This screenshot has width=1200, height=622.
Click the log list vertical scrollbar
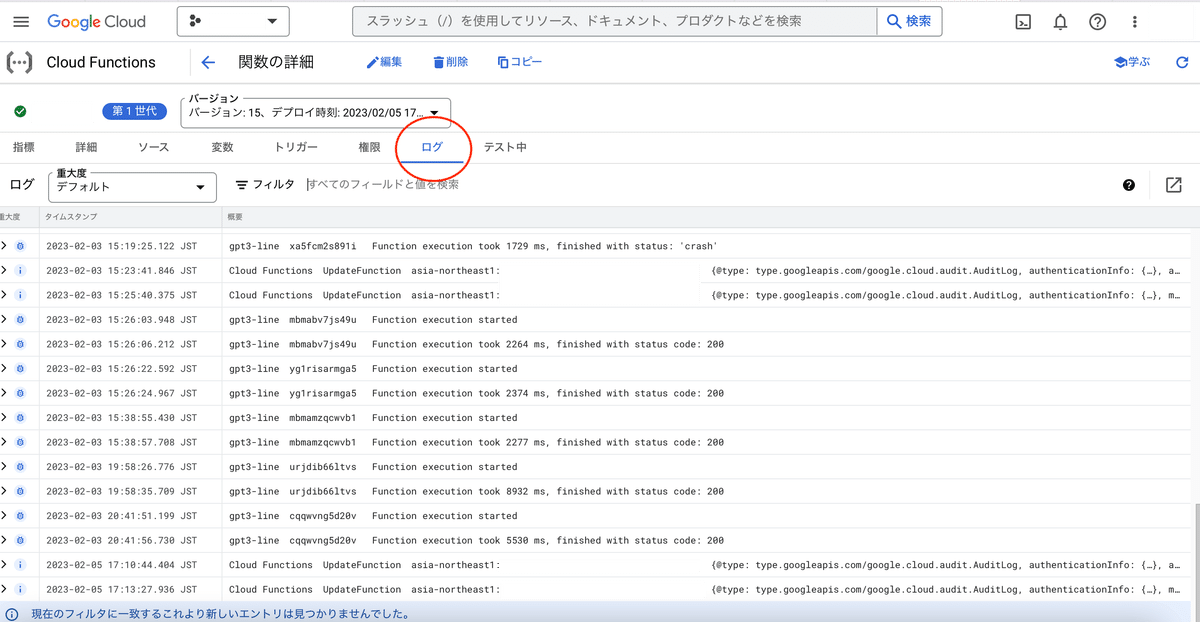click(1195, 550)
